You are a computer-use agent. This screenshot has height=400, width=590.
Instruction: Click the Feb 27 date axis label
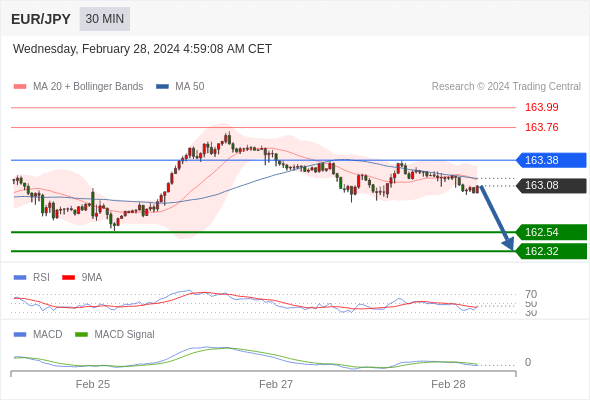[x=276, y=384]
